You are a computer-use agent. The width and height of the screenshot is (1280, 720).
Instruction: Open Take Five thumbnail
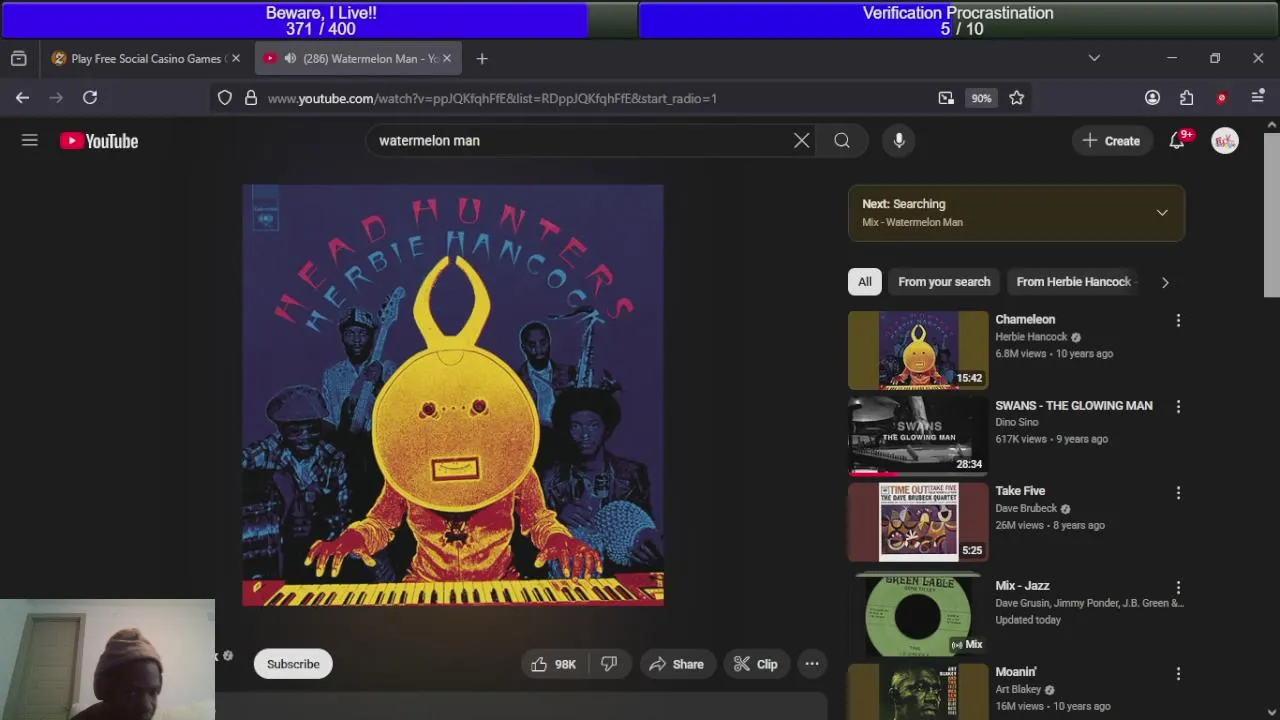pyautogui.click(x=918, y=522)
